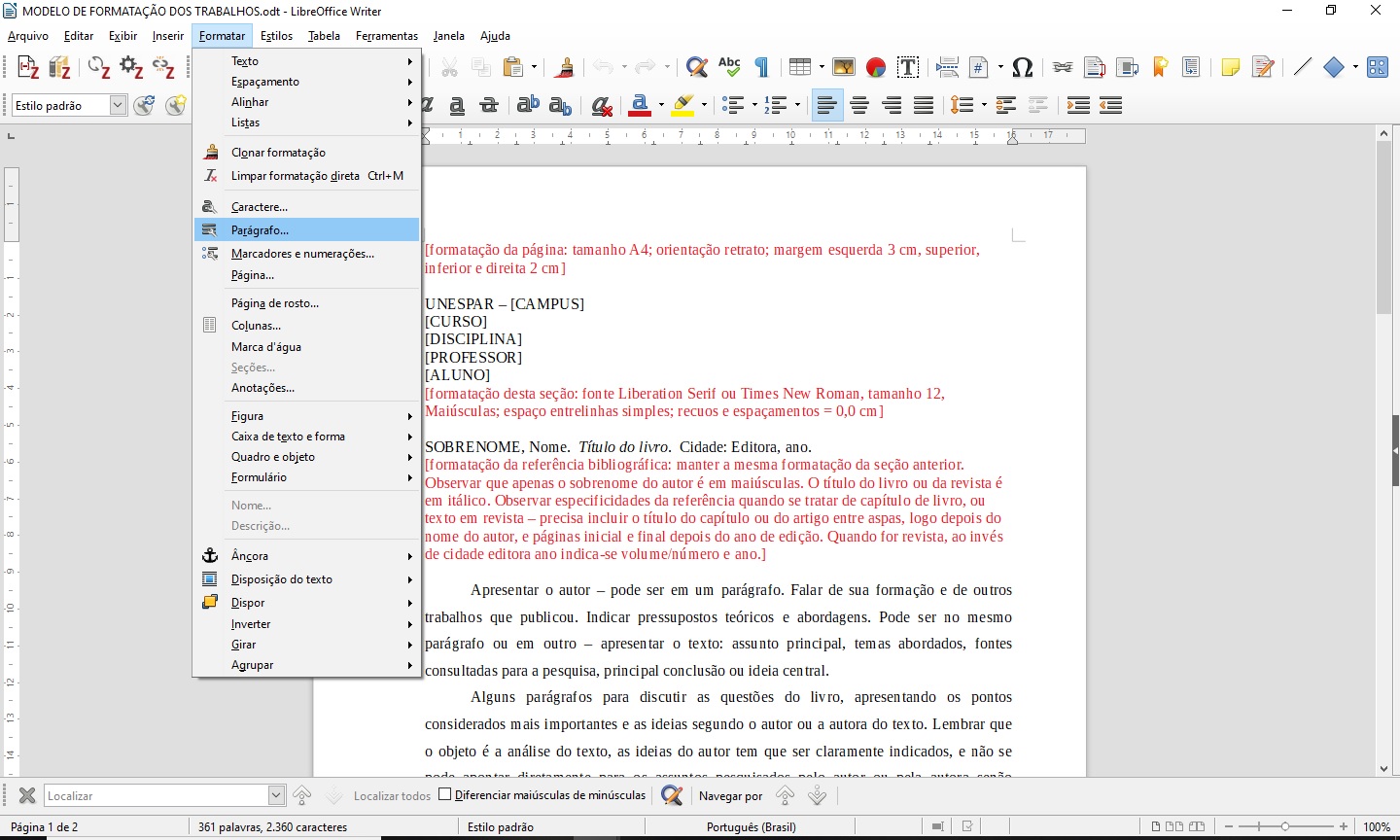Enable 'Diferenciar maiúsculas de minúsculas' checkbox
This screenshot has height=840, width=1400.
[445, 794]
